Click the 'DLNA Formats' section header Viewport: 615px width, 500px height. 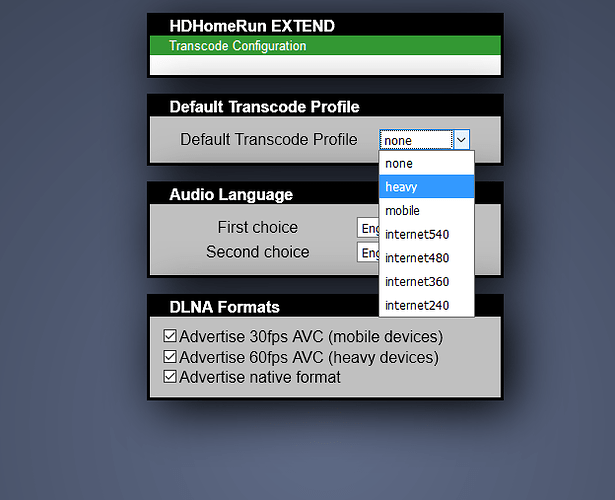224,307
